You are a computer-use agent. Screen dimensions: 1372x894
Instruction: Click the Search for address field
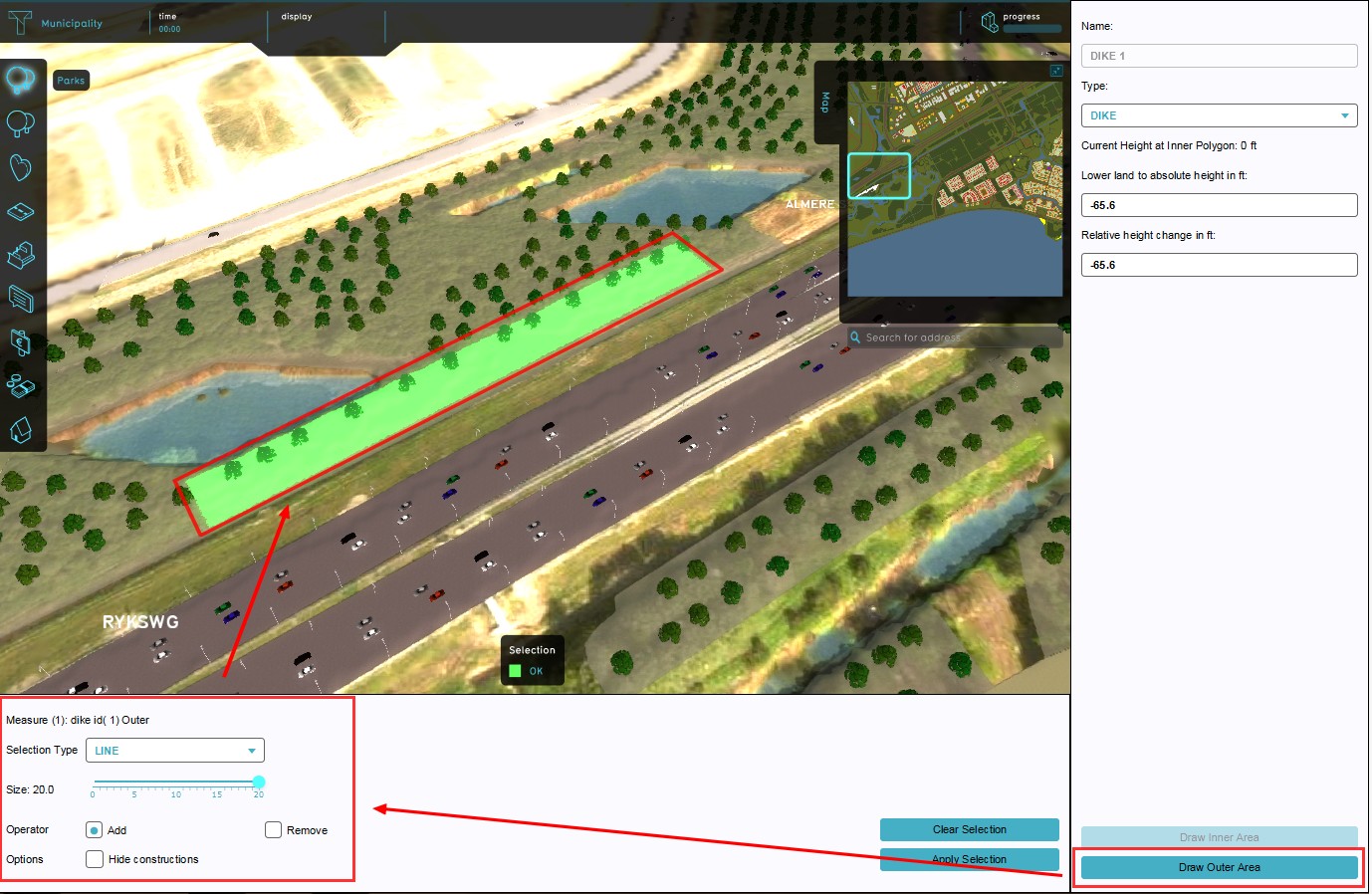(956, 337)
